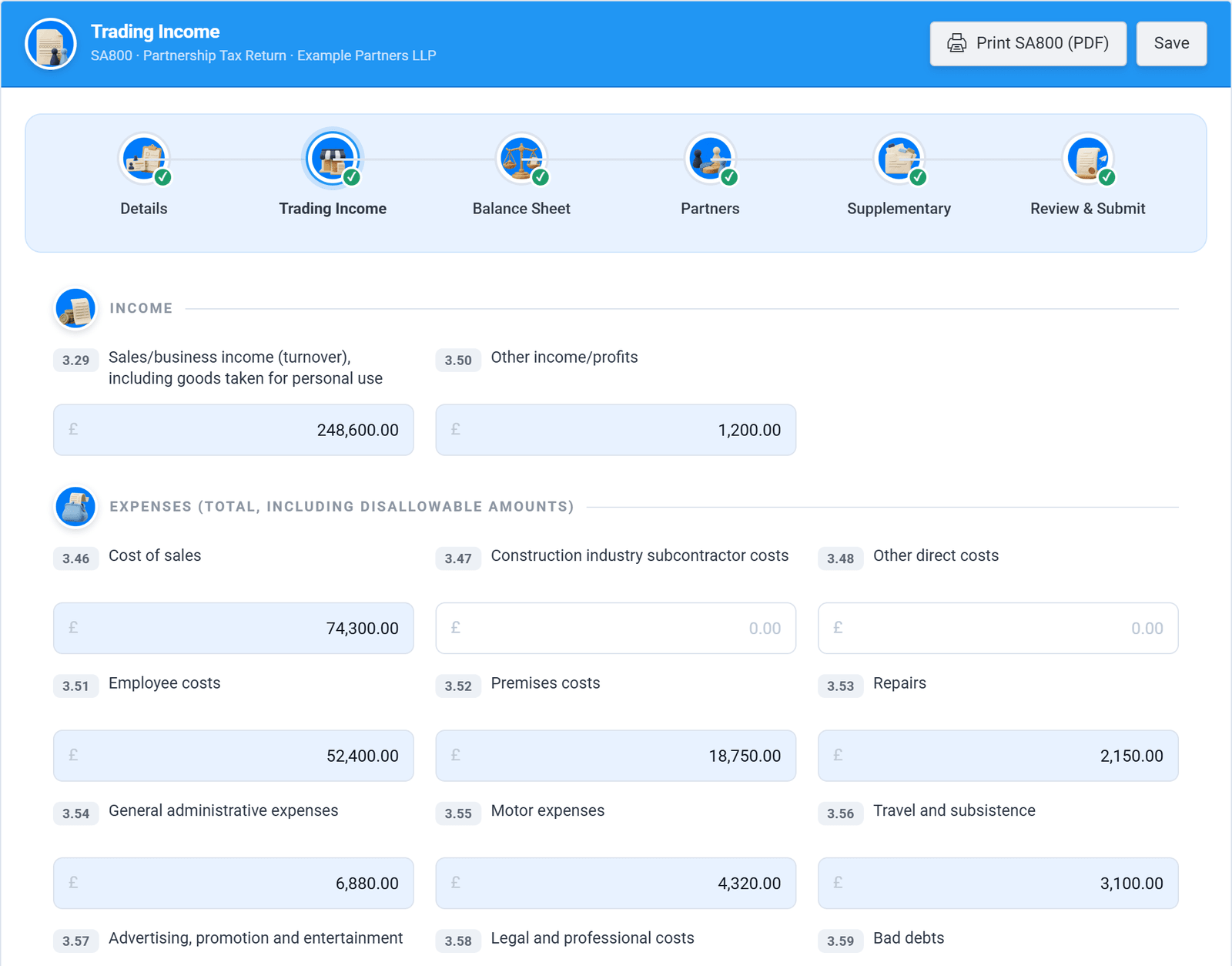The height and width of the screenshot is (966, 1232).
Task: Edit the Motor expenses amount field
Action: 615,884
